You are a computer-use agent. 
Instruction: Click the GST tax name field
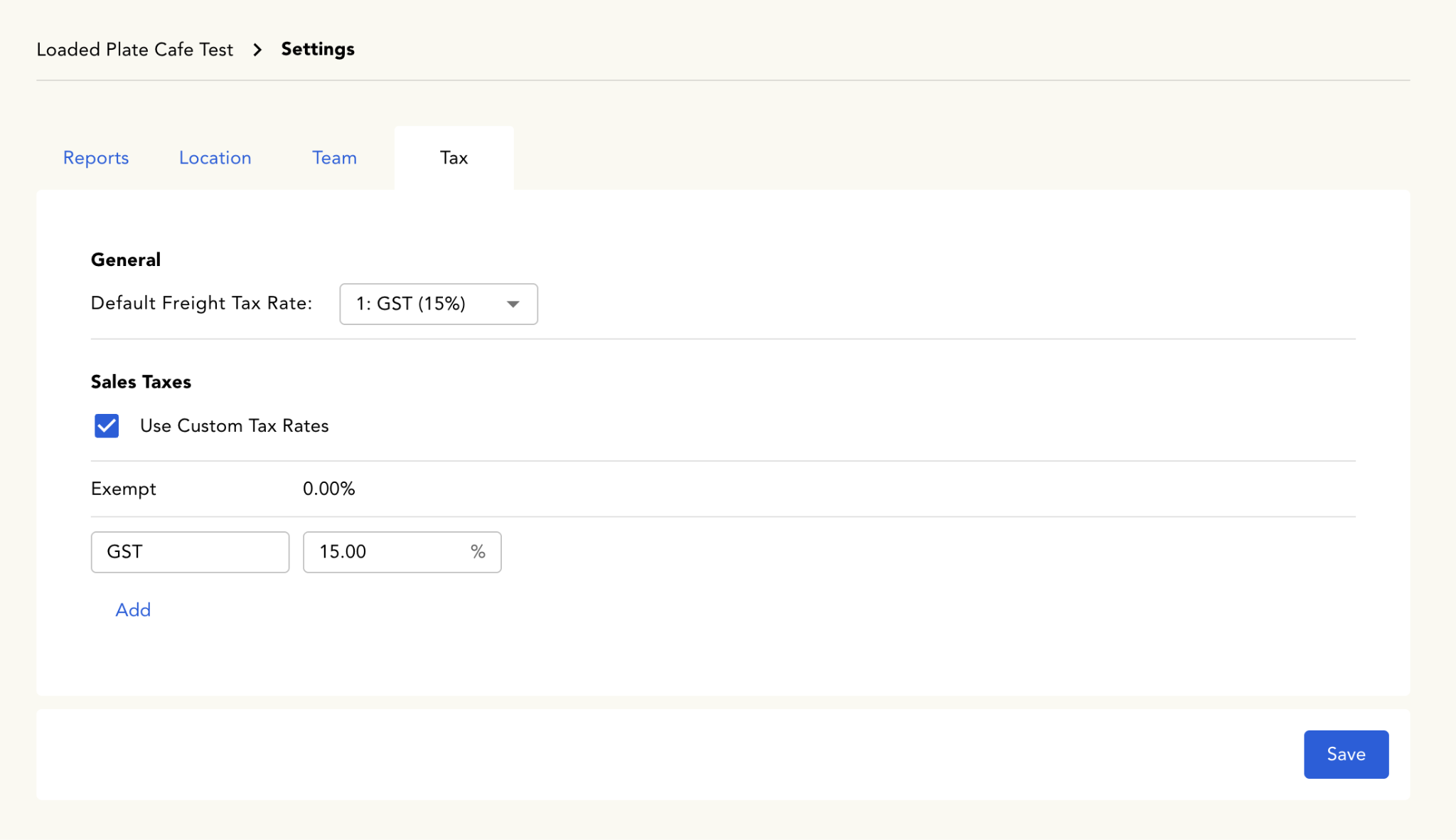pyautogui.click(x=190, y=552)
